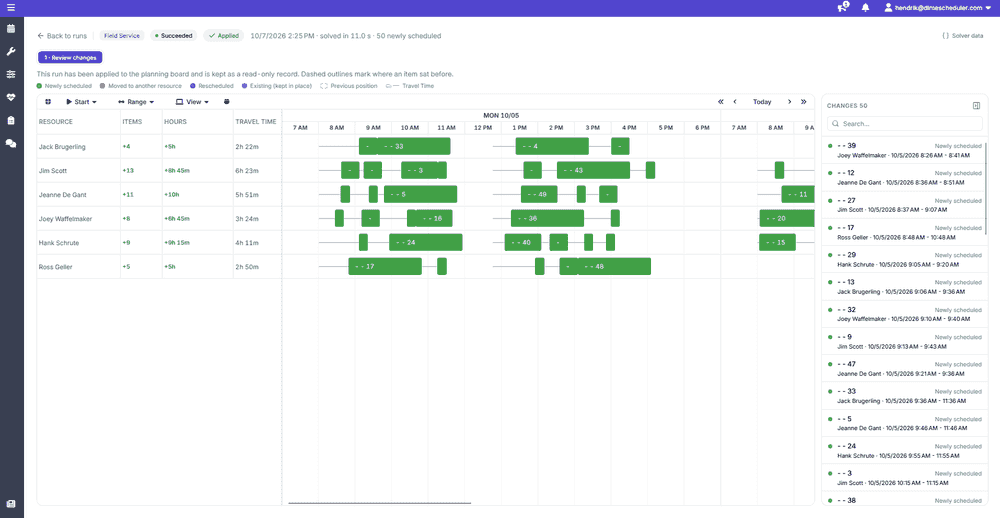Open change 47 for Jeanne De Gant

click(x=904, y=368)
